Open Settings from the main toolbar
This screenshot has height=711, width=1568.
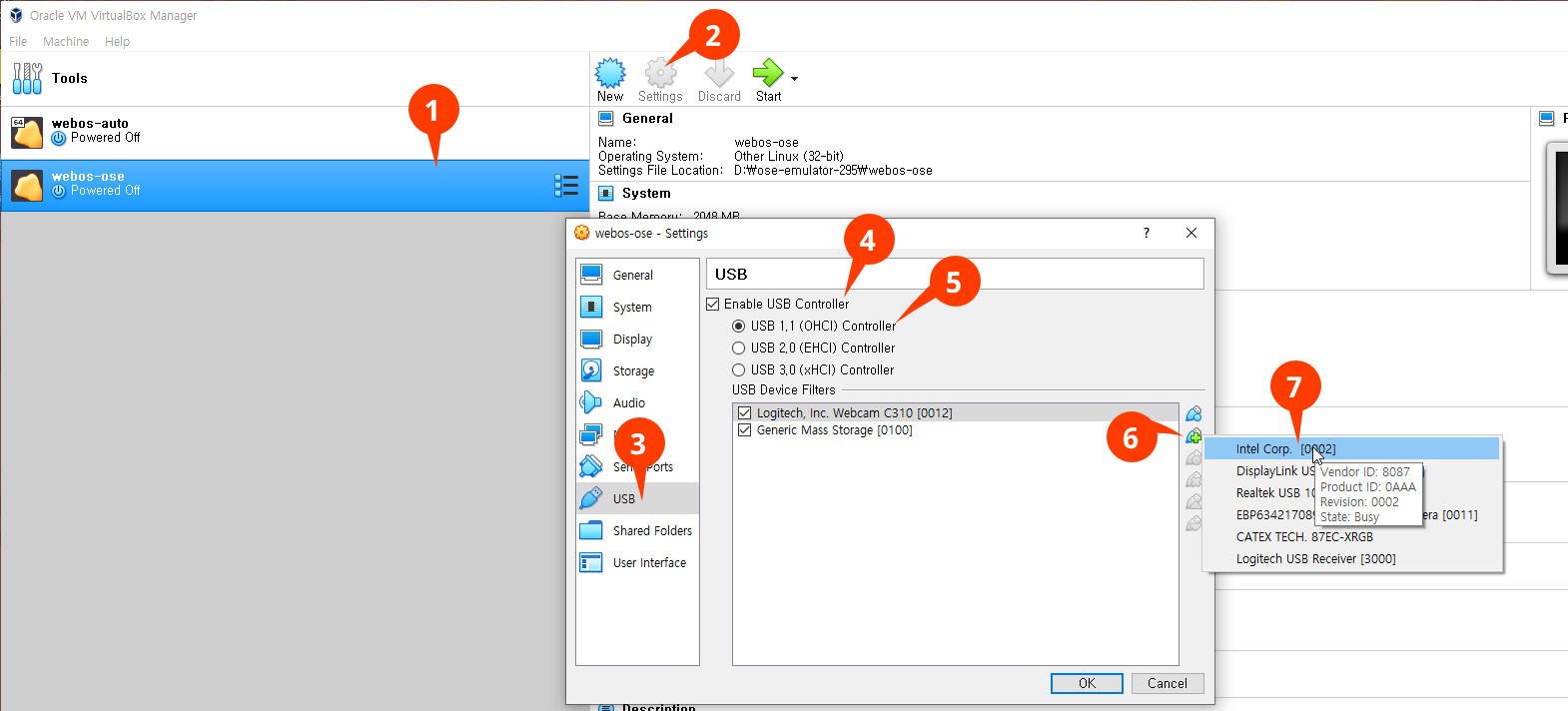click(x=660, y=79)
